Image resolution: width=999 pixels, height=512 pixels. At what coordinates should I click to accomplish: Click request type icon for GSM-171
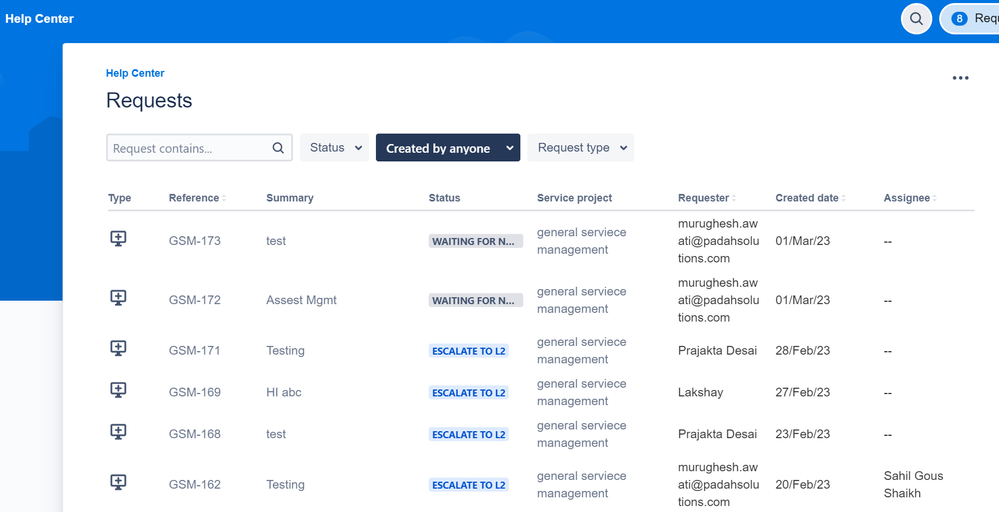point(119,348)
